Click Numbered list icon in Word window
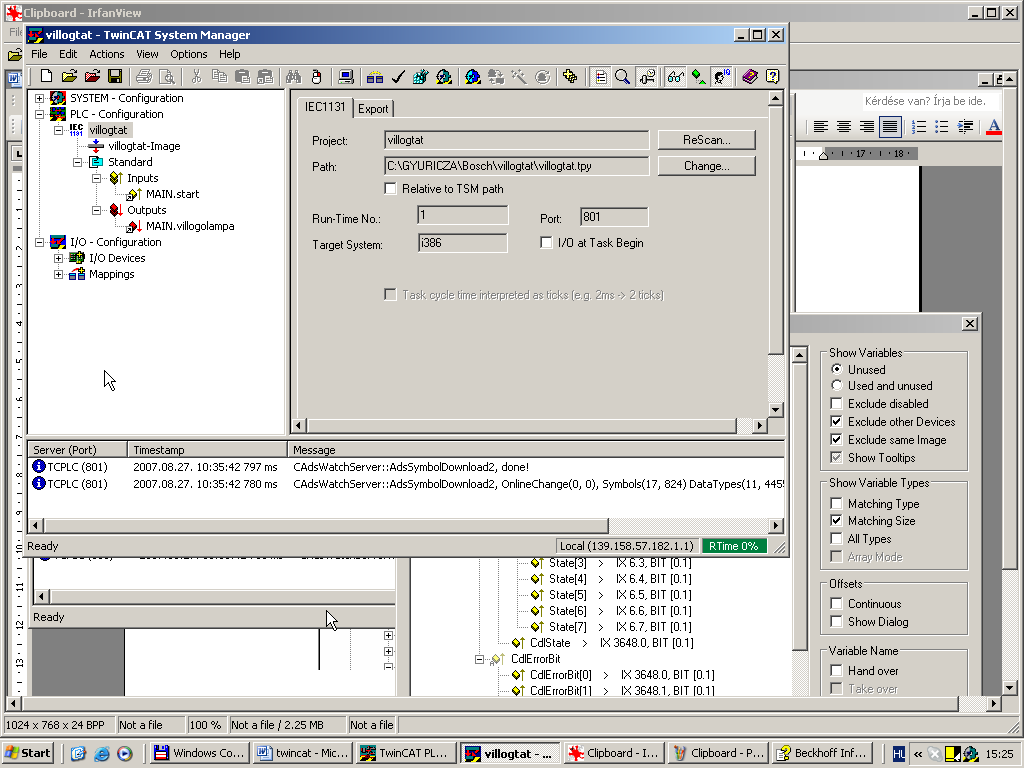The image size is (1024, 768). pos(919,127)
